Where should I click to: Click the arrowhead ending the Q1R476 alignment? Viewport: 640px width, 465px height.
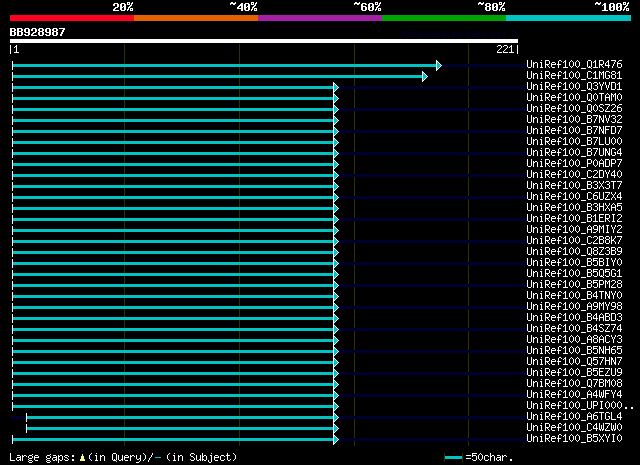click(439, 65)
